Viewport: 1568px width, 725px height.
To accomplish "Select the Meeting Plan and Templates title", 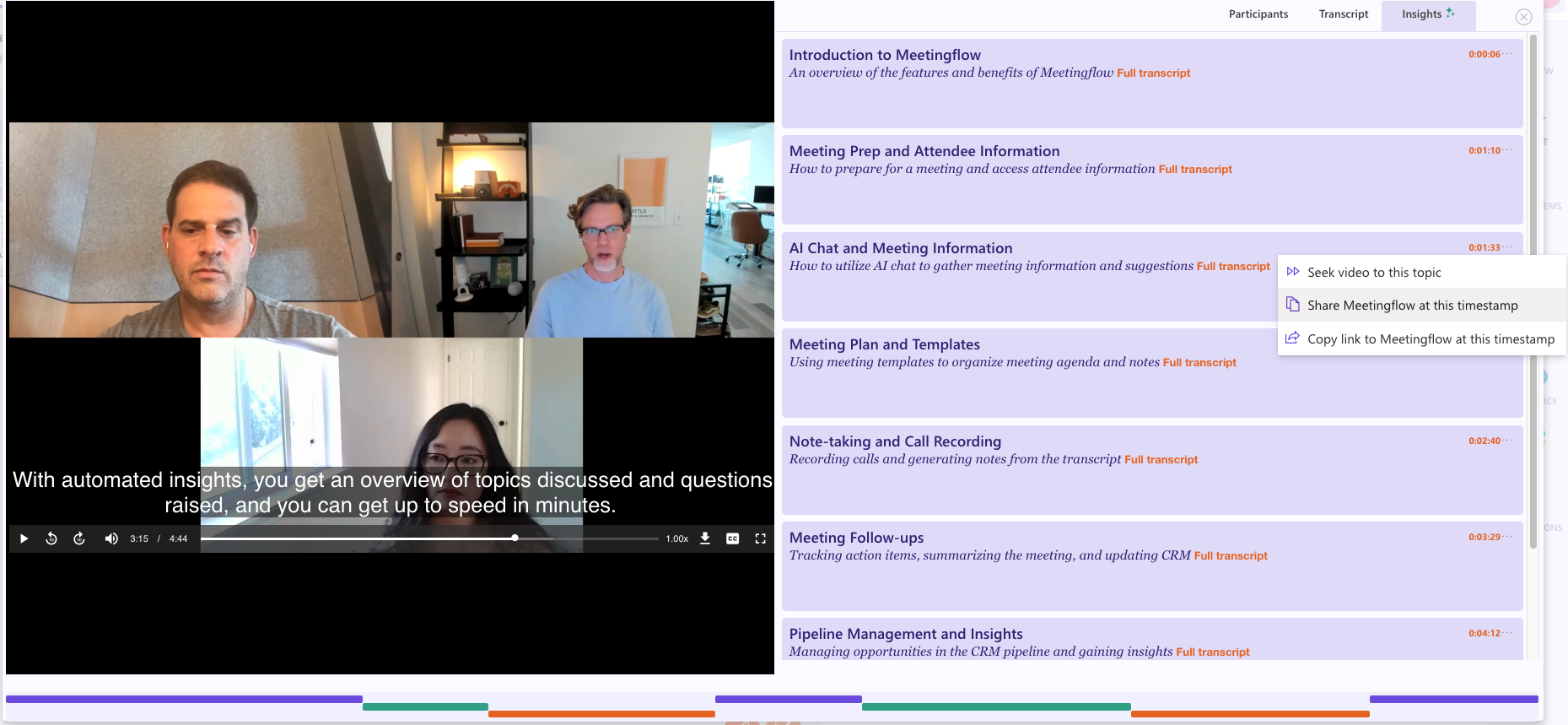I will pos(885,344).
